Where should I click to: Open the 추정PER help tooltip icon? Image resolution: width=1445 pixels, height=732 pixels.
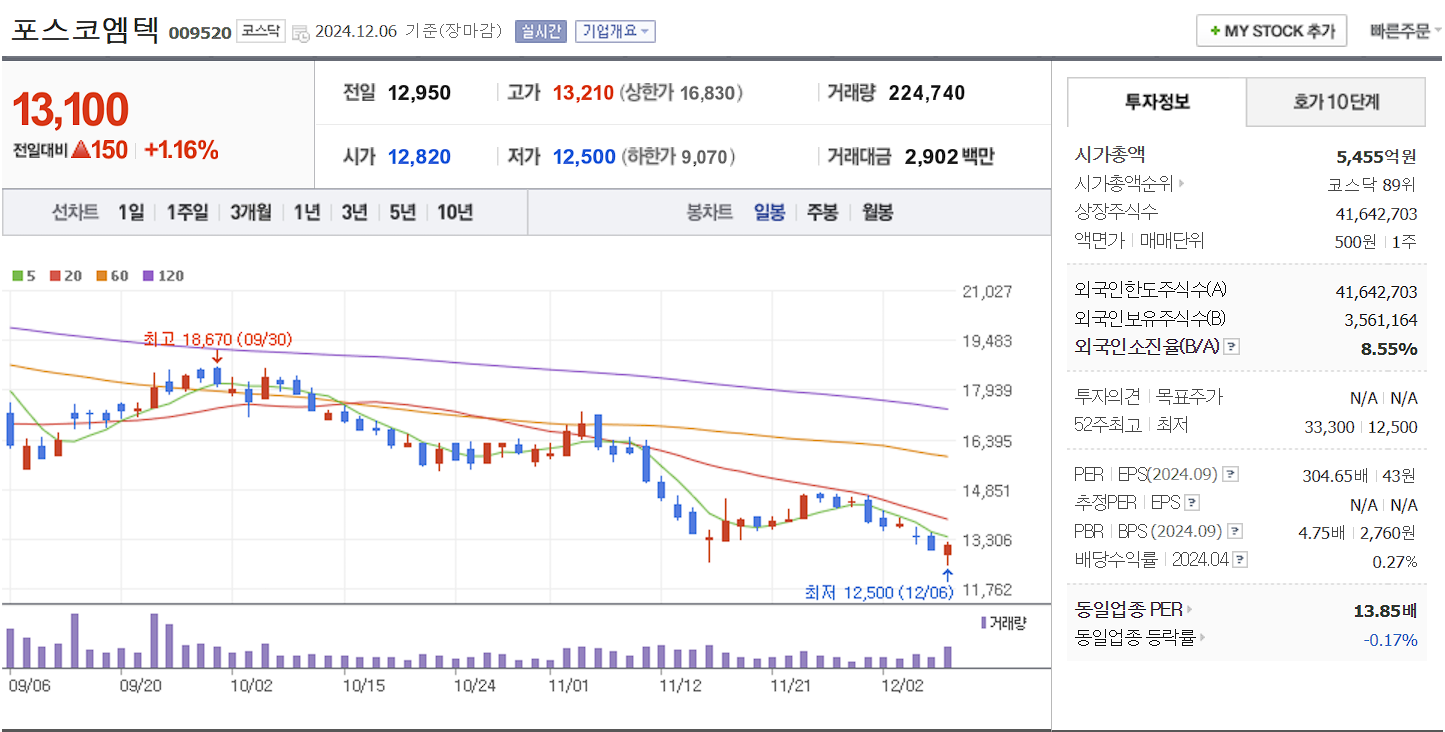tap(1192, 503)
